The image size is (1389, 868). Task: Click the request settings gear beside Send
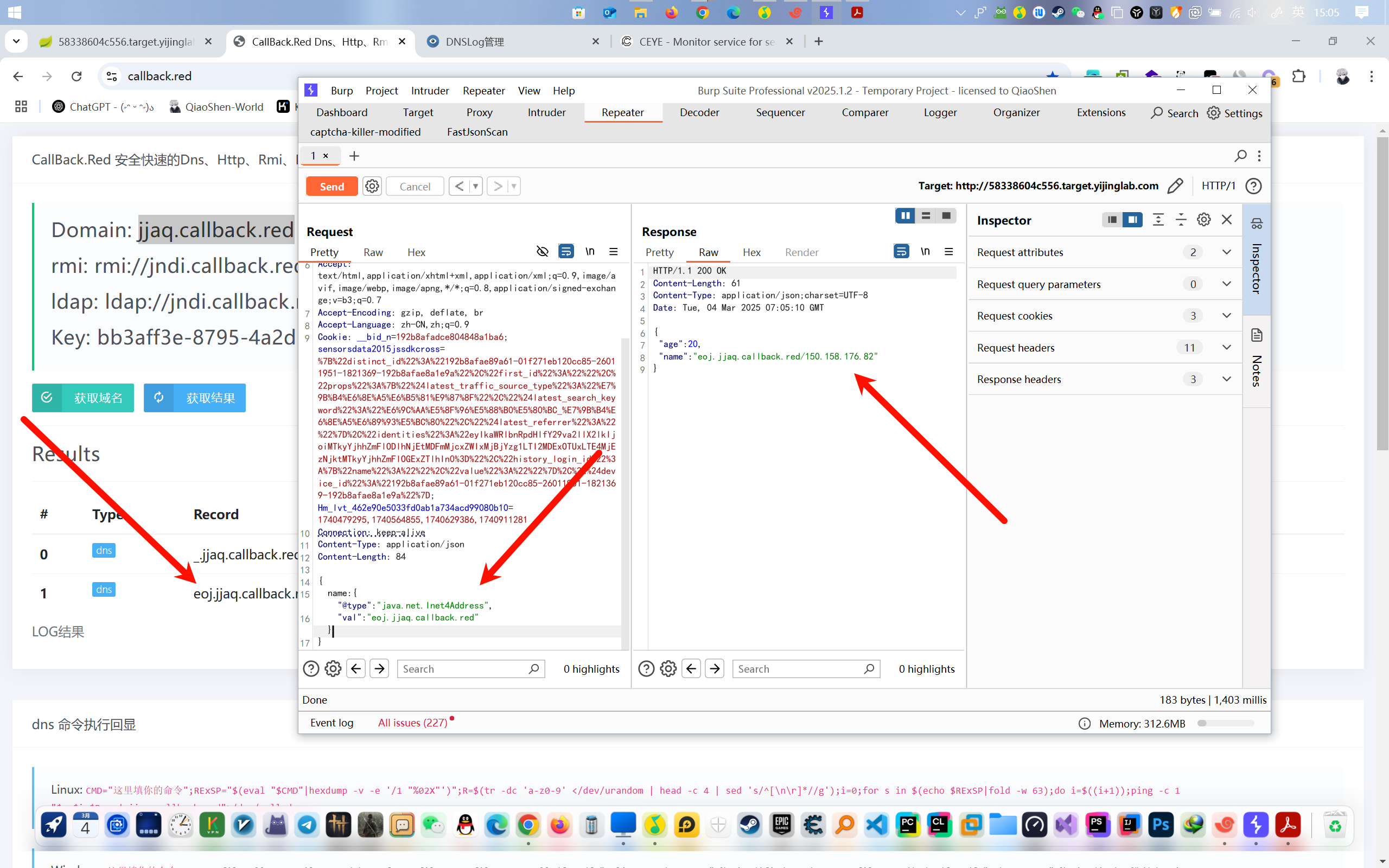[x=372, y=187]
